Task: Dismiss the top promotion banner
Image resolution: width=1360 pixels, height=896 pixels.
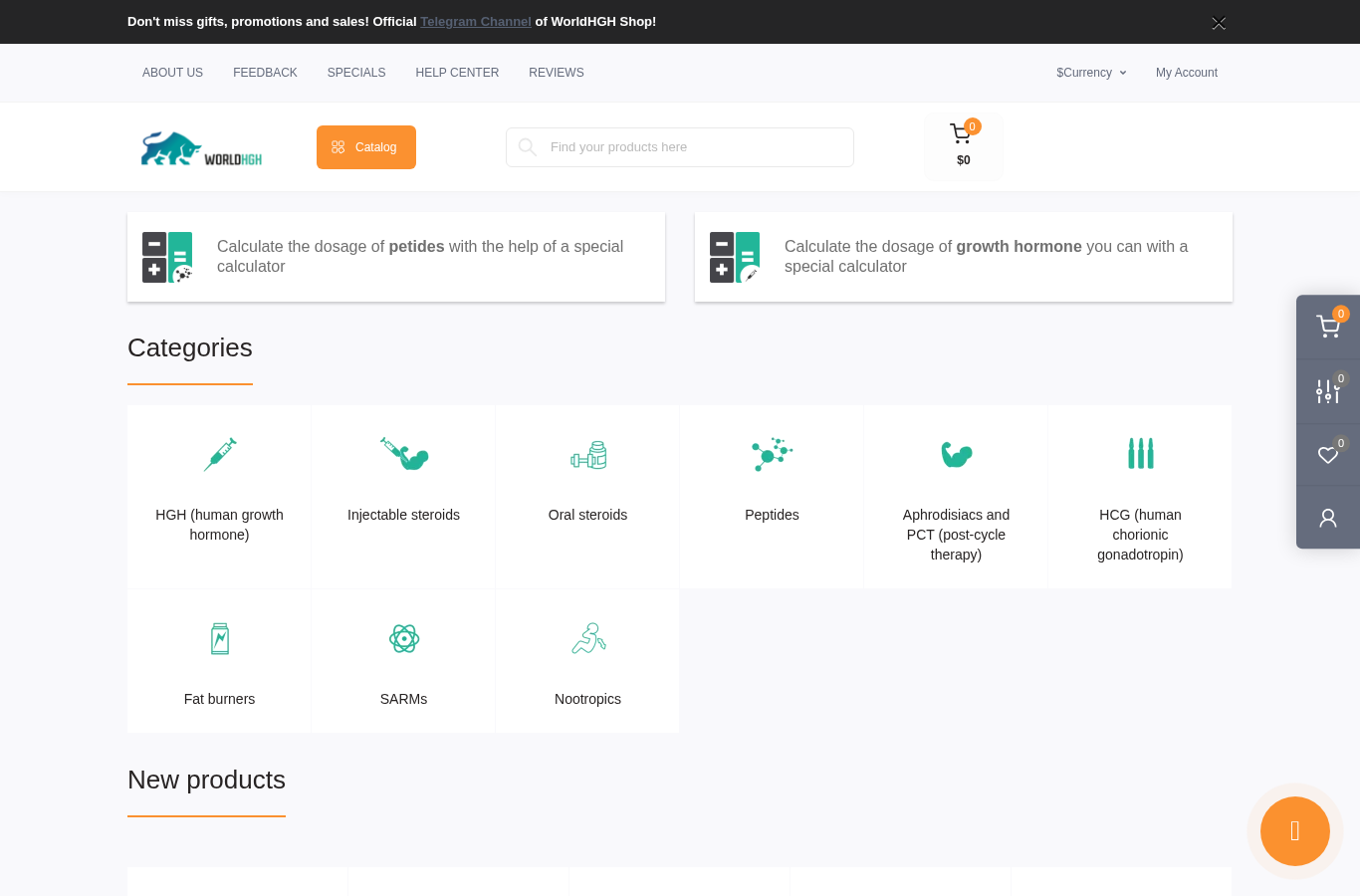Action: (x=1219, y=23)
